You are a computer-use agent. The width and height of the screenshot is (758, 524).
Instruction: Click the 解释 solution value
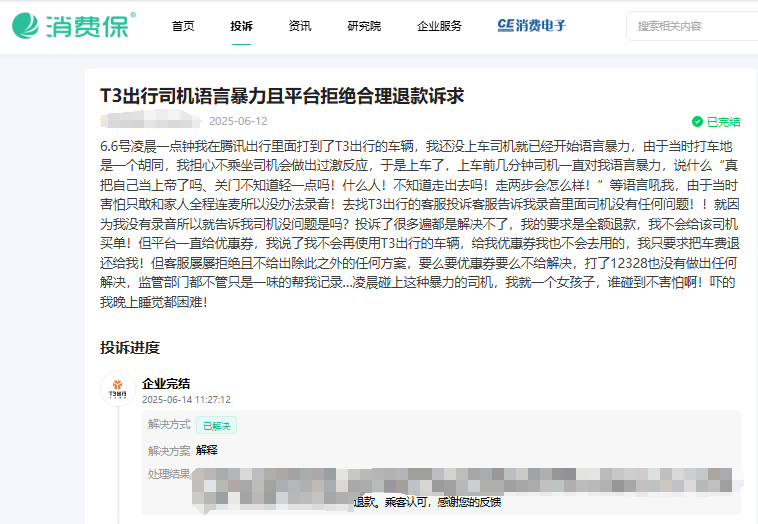(x=207, y=450)
